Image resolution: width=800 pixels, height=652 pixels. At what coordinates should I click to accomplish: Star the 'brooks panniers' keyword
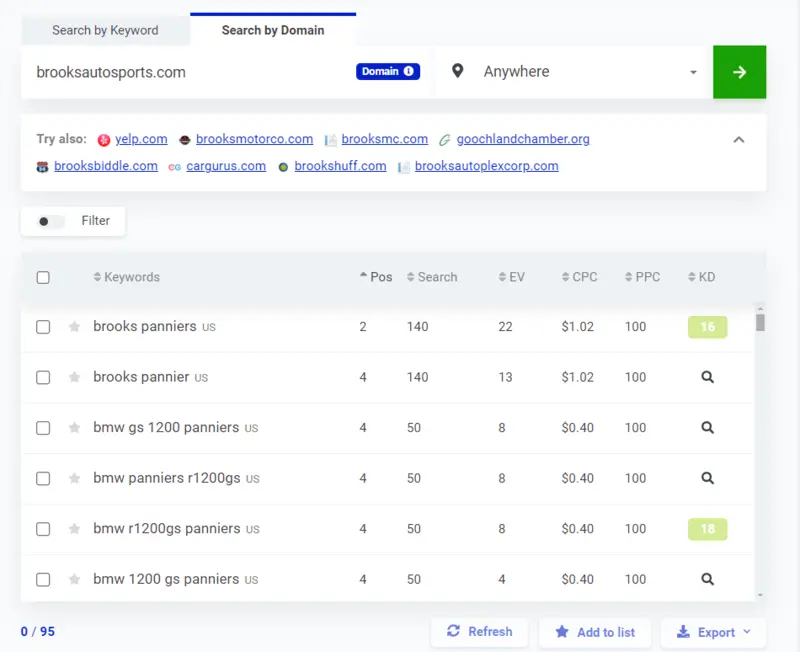click(x=74, y=327)
